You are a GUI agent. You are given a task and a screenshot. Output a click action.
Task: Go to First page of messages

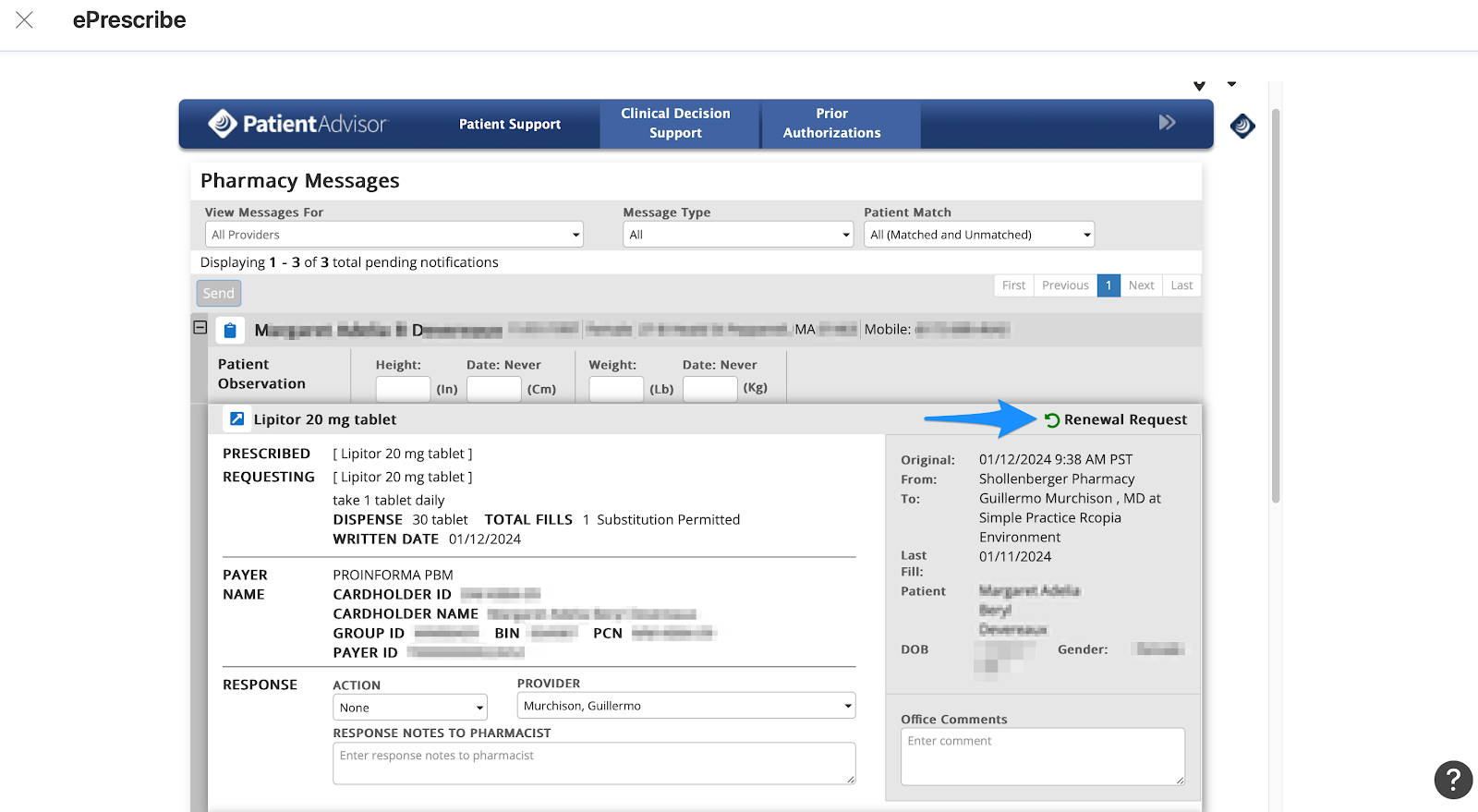tap(1013, 285)
